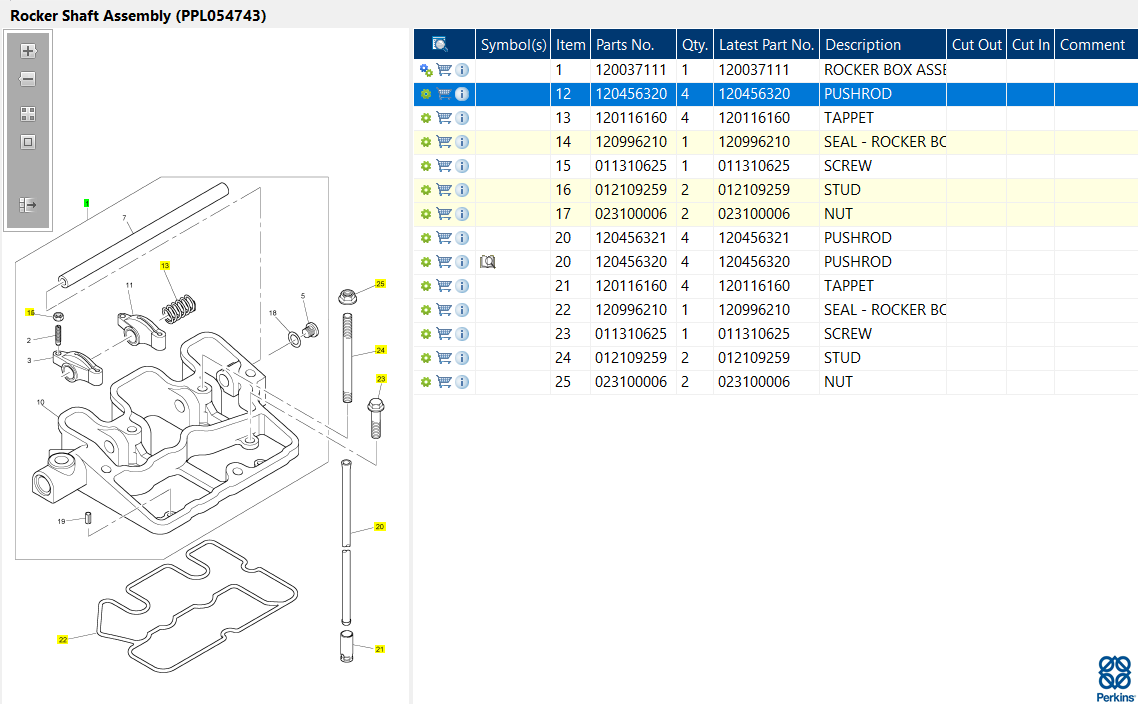The width and height of the screenshot is (1138, 704).
Task: Click the four-squares grid view icon
Action: click(x=28, y=114)
